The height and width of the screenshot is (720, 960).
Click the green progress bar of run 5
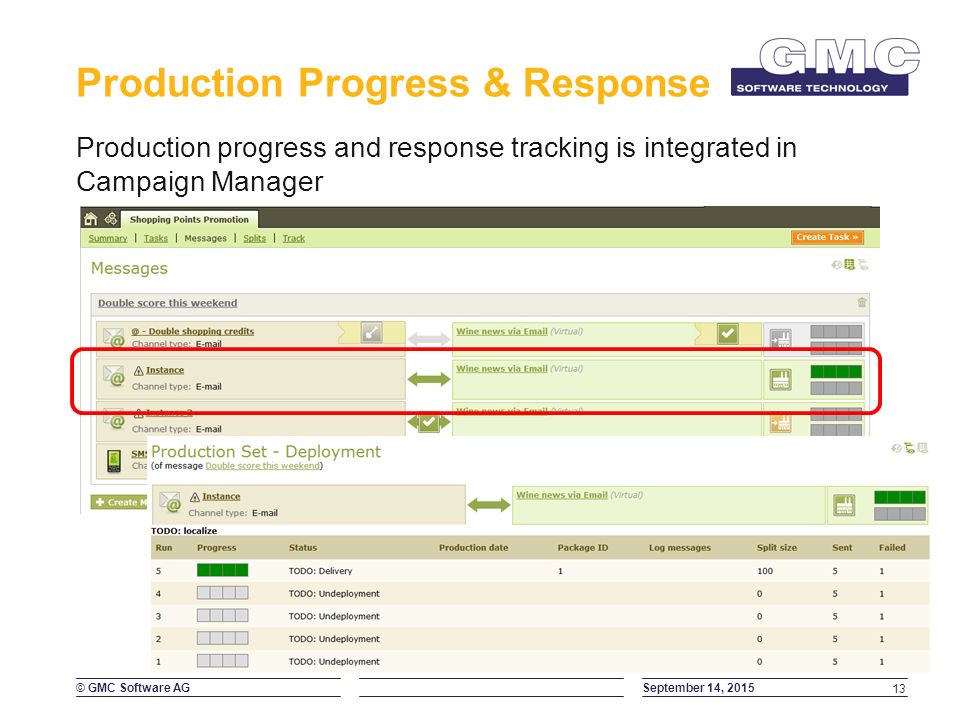(x=222, y=571)
